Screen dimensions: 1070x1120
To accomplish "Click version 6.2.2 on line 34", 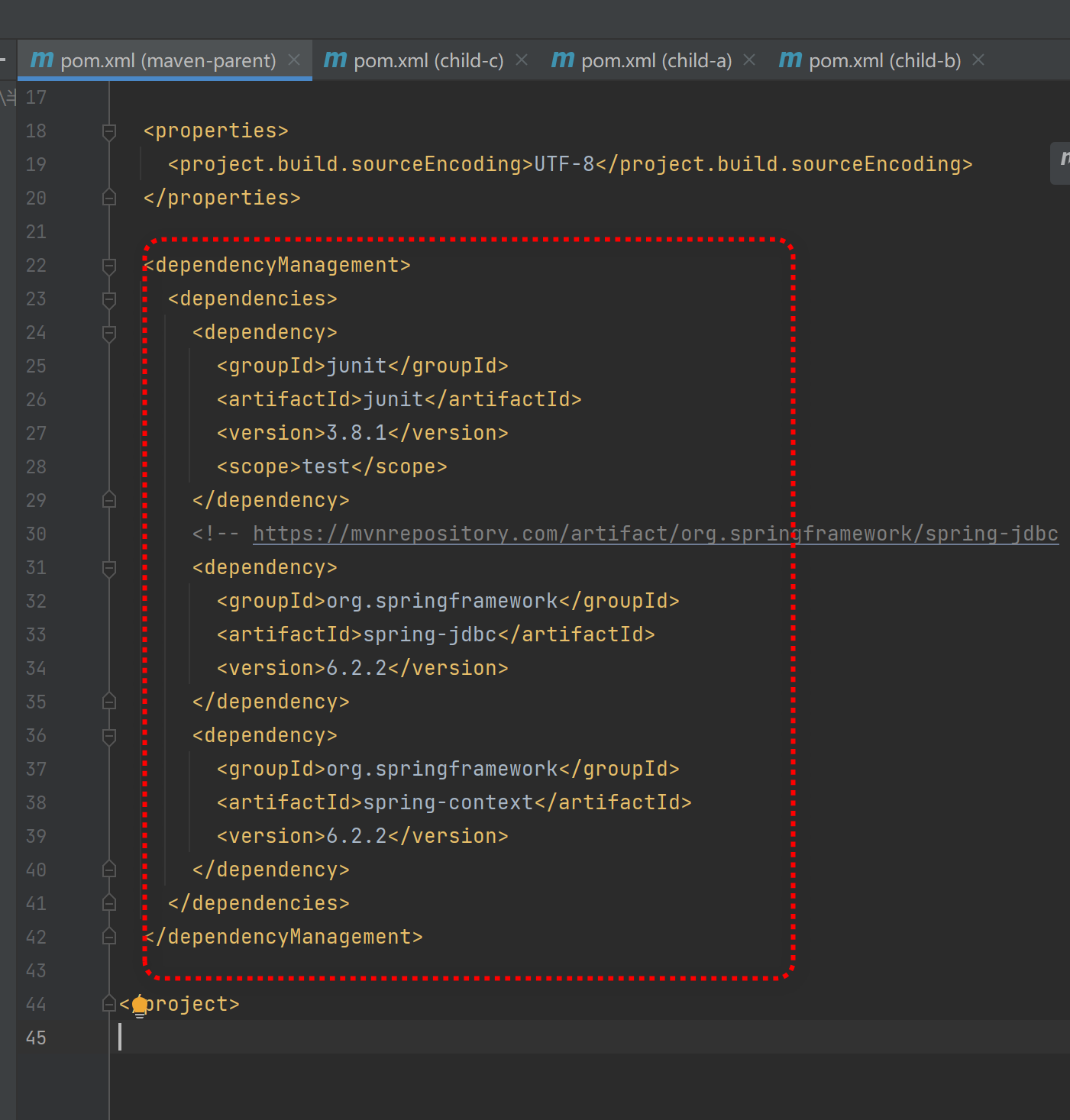I will click(357, 668).
